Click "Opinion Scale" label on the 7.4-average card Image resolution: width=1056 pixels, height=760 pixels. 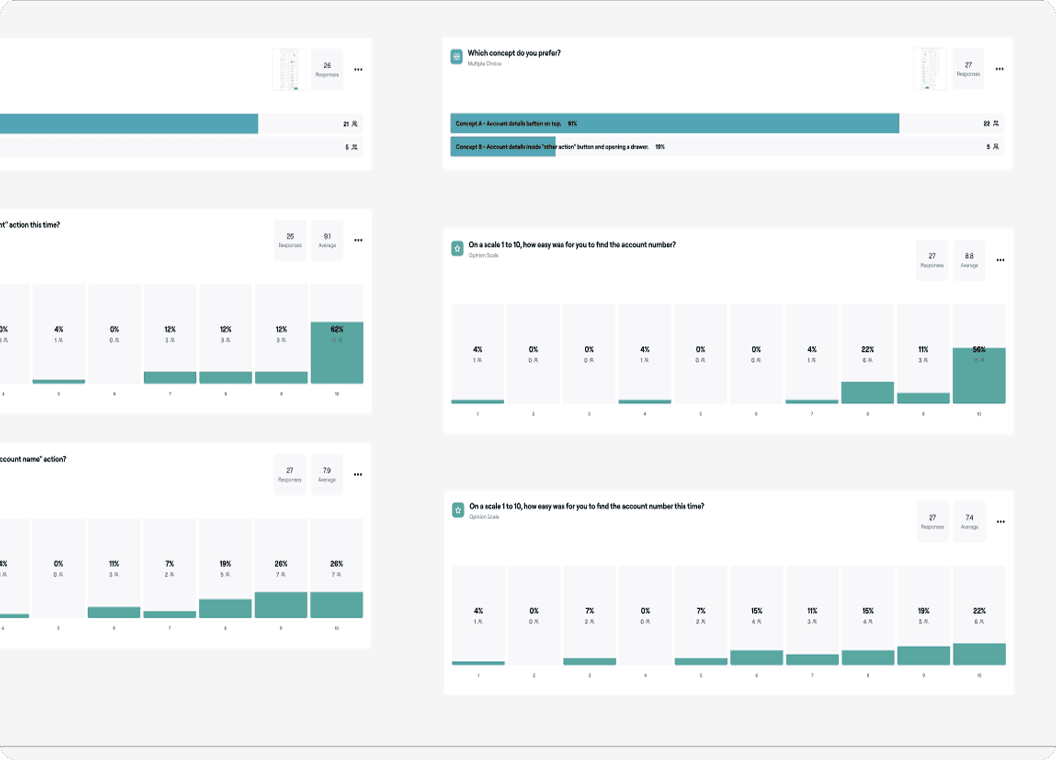(484, 517)
